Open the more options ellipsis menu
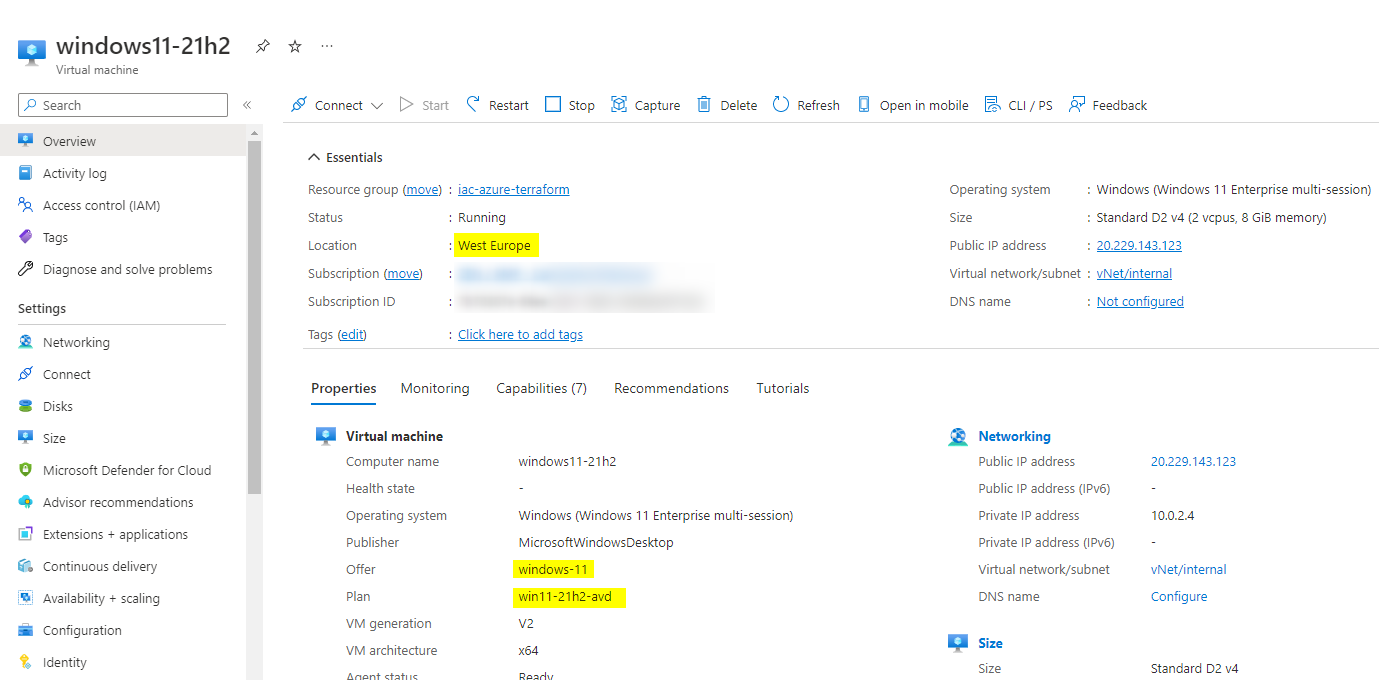1379x680 pixels. [x=327, y=46]
